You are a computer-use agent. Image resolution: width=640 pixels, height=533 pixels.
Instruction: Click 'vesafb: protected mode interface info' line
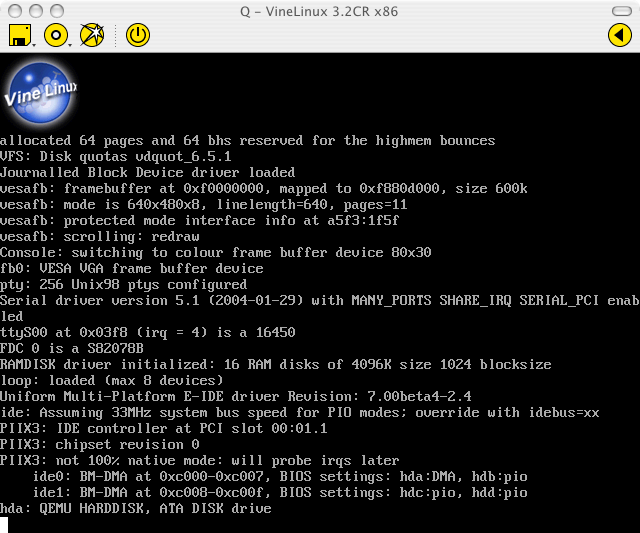199,220
